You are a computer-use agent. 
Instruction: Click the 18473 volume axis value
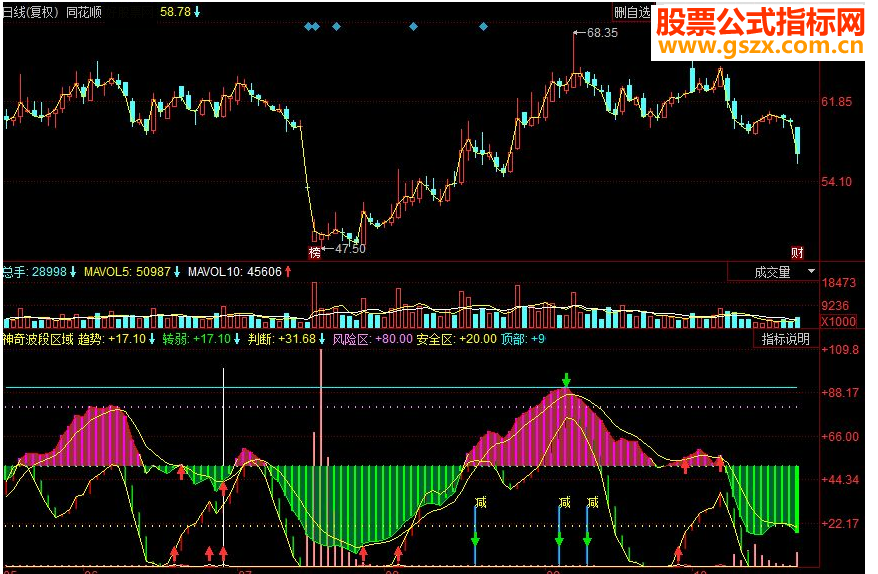click(838, 283)
